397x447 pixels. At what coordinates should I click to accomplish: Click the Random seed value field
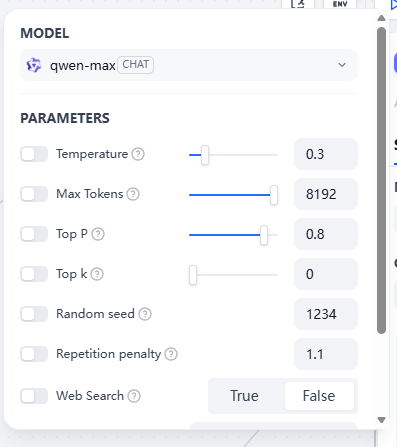pyautogui.click(x=326, y=314)
